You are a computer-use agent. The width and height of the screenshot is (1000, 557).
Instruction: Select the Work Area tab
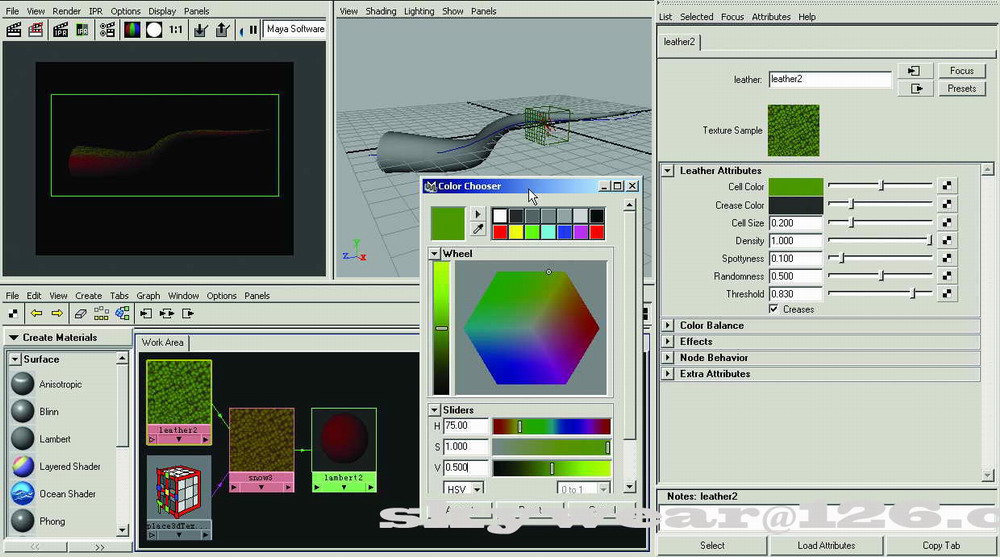[163, 343]
